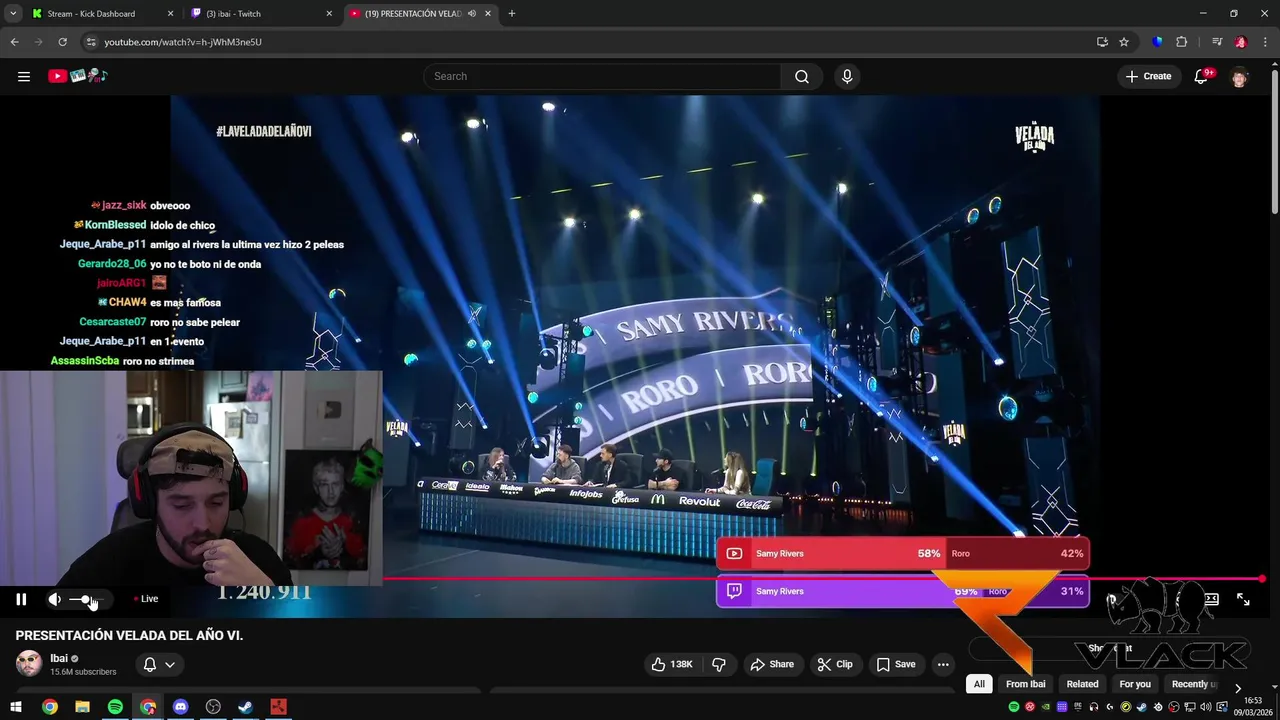Go back in browser history
The image size is (1280, 720).
14,42
